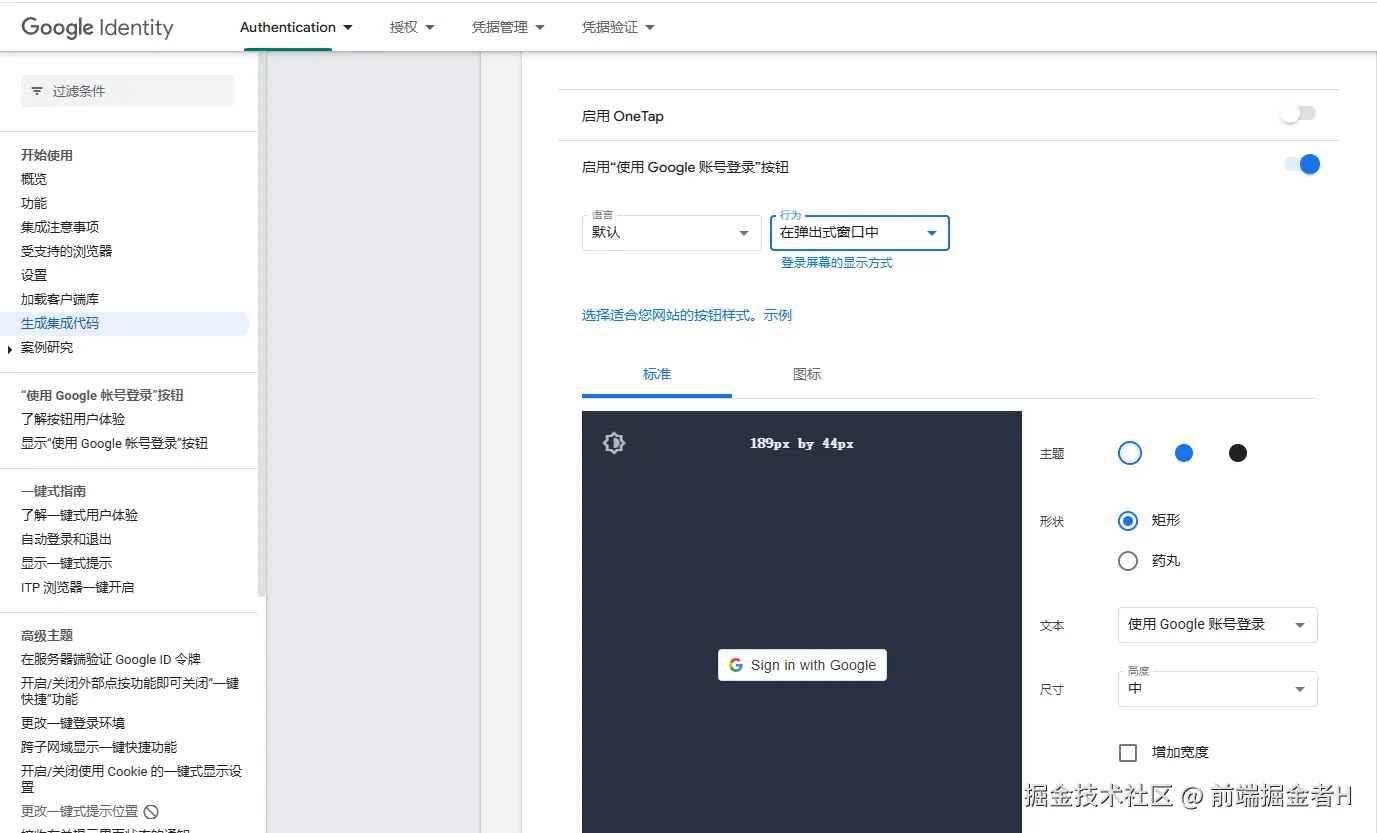Open 在服务器端验证 Google ID 令牌
Image resolution: width=1377 pixels, height=833 pixels.
click(111, 659)
